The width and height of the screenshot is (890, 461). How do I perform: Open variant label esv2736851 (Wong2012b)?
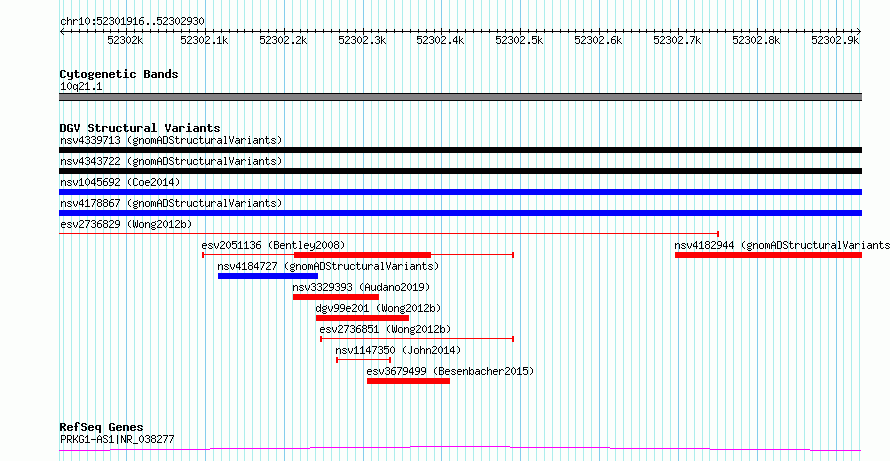coord(385,329)
